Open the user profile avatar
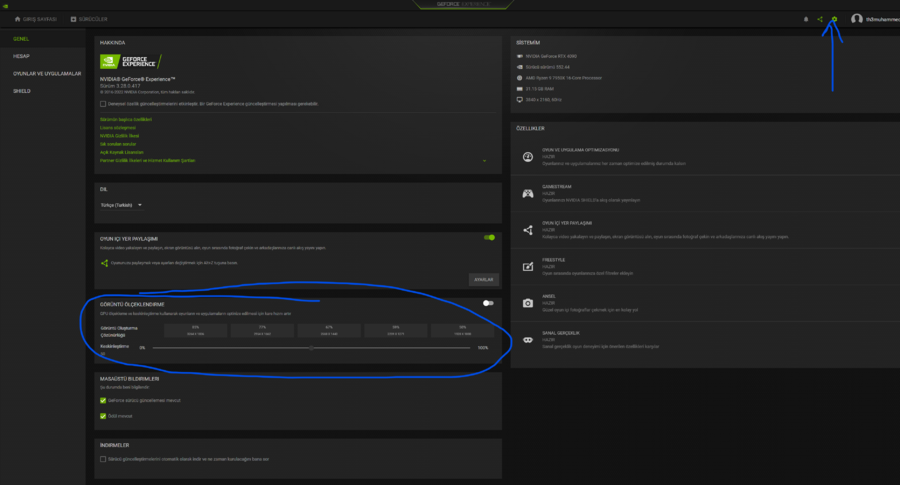The image size is (900, 485). [x=857, y=19]
